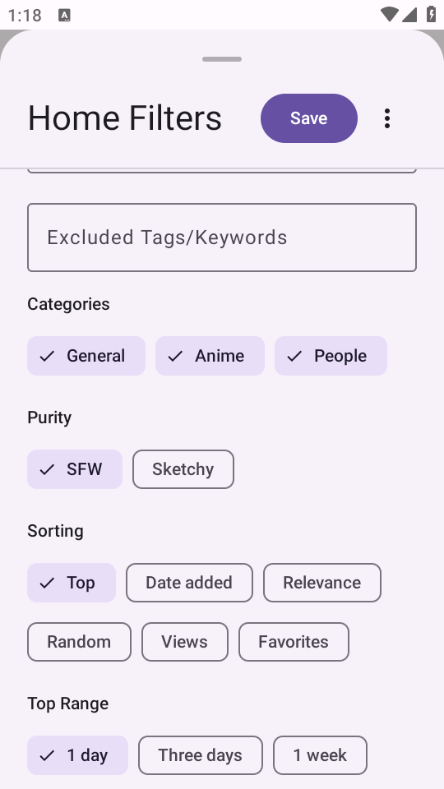Select 1 week top range
Viewport: 444px width, 789px height.
320,755
